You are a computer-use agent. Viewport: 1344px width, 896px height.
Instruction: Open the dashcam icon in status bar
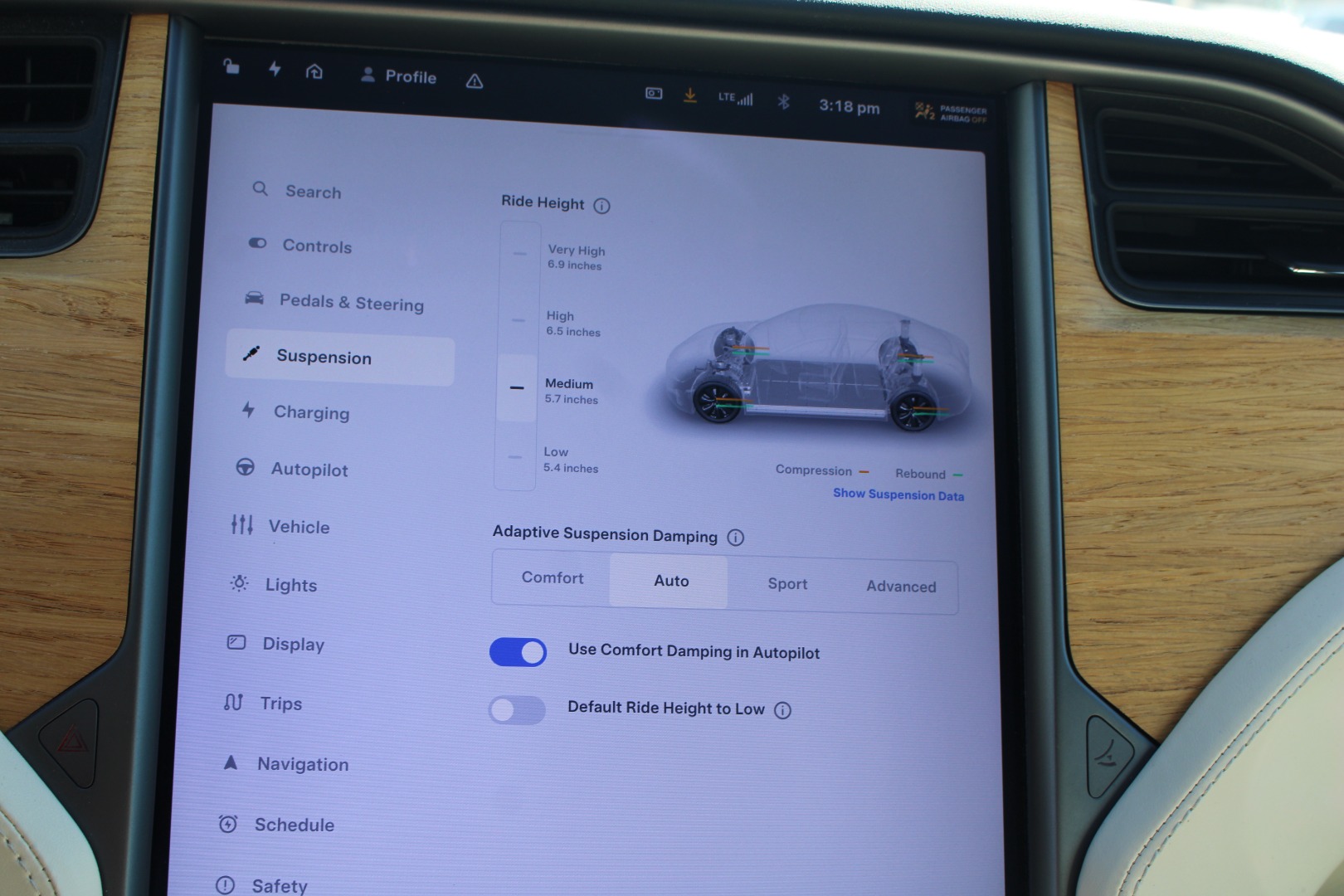(x=654, y=94)
